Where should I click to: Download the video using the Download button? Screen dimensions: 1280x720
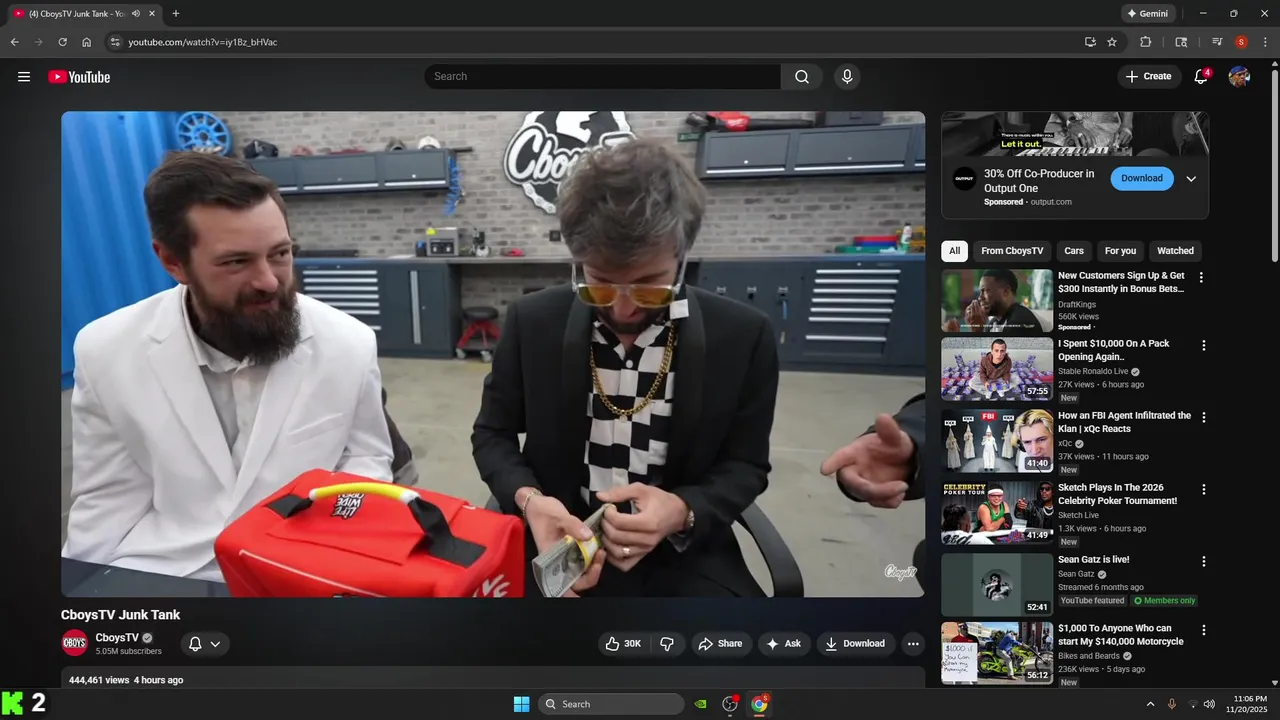(855, 644)
